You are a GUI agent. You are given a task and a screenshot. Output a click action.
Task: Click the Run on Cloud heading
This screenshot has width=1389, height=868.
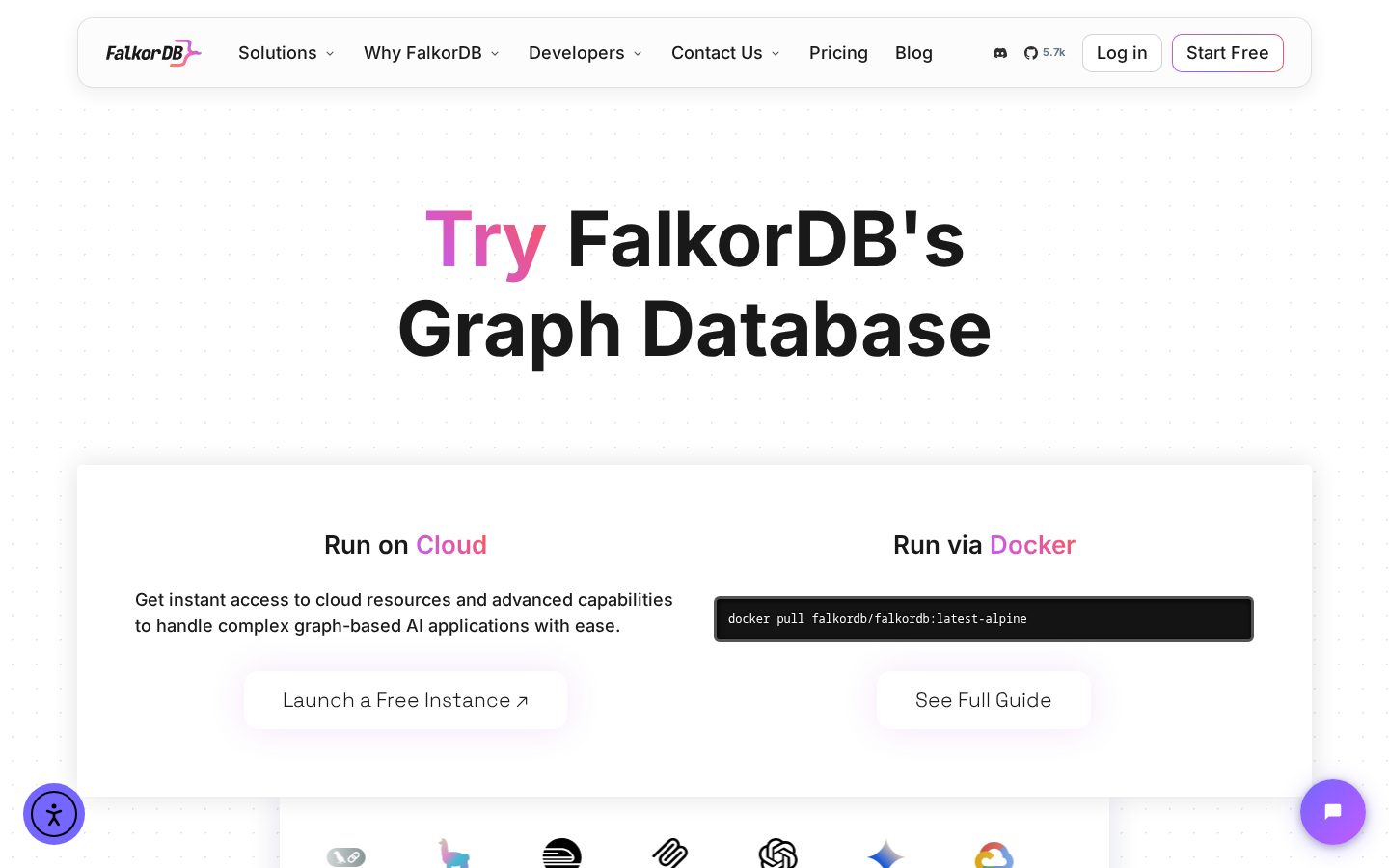point(405,545)
